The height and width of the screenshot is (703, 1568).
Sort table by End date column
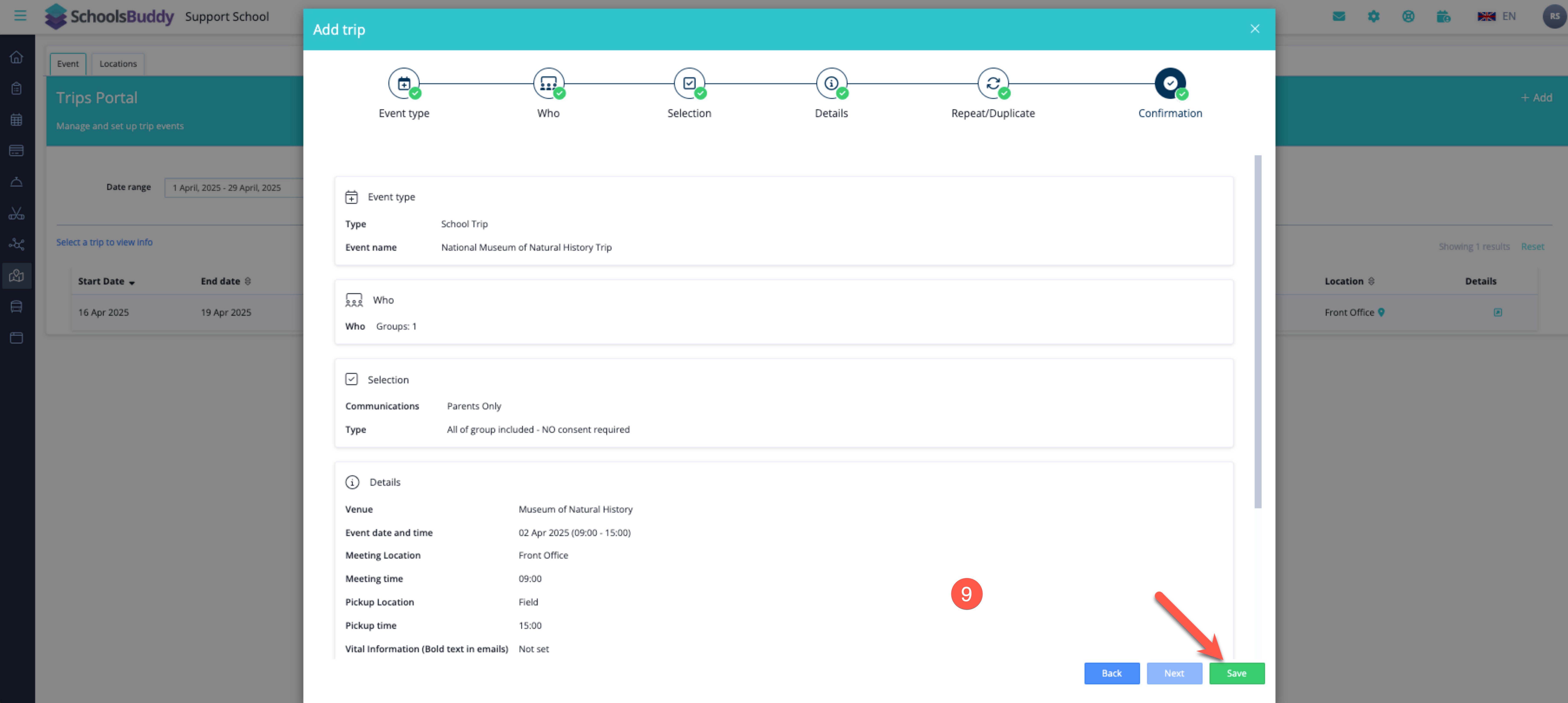point(226,281)
